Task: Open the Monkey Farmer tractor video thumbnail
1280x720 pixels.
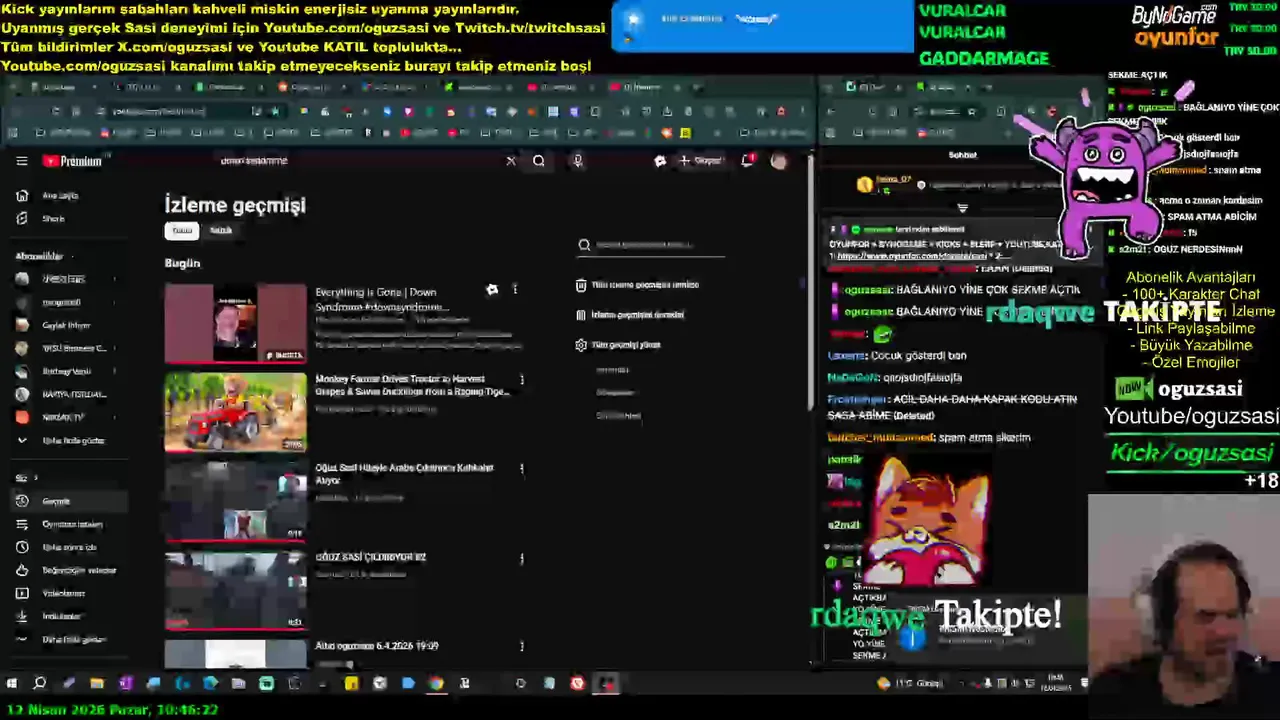Action: (x=236, y=412)
